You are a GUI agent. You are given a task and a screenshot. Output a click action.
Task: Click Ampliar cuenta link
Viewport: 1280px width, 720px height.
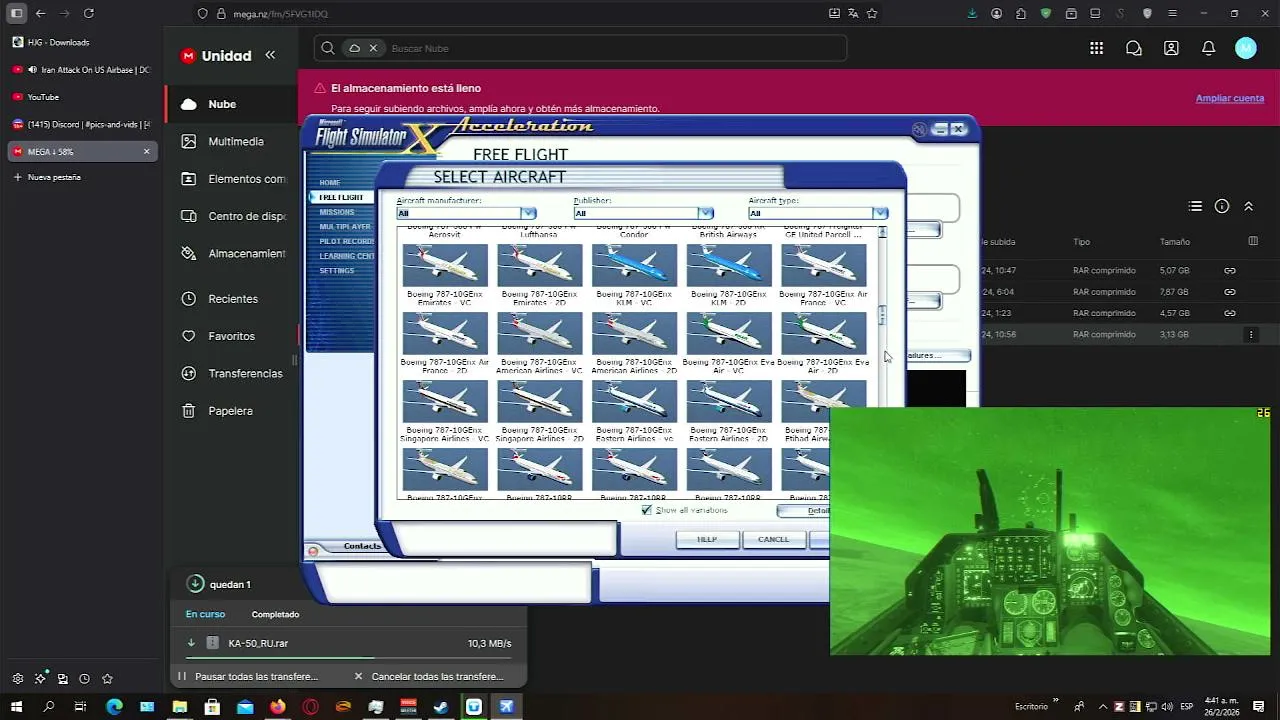pyautogui.click(x=1230, y=98)
